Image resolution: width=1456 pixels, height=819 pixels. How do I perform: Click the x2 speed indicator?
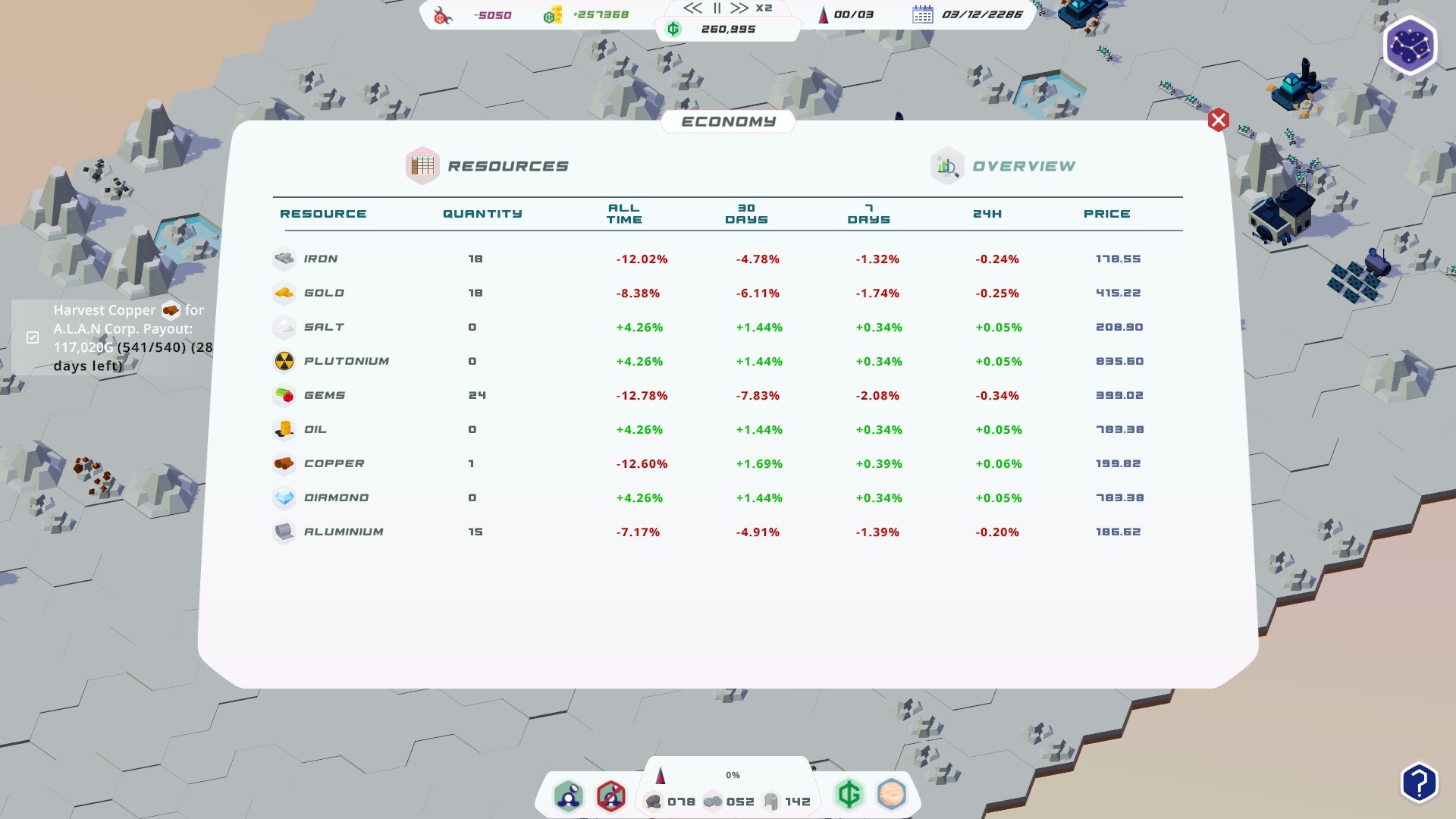point(764,8)
